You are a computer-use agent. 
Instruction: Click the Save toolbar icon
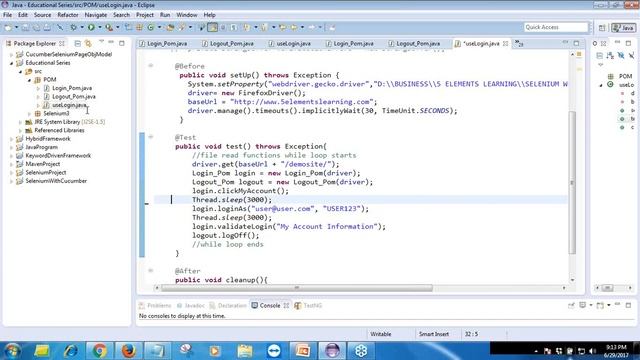coord(25,27)
